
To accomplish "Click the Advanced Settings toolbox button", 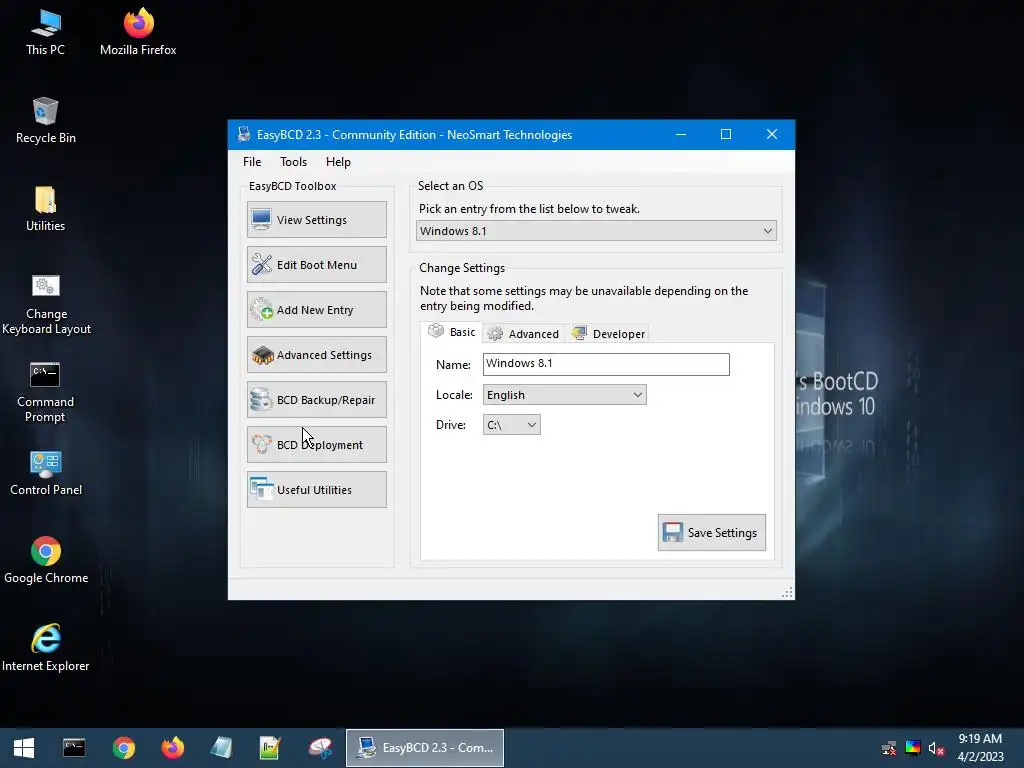I will [317, 355].
